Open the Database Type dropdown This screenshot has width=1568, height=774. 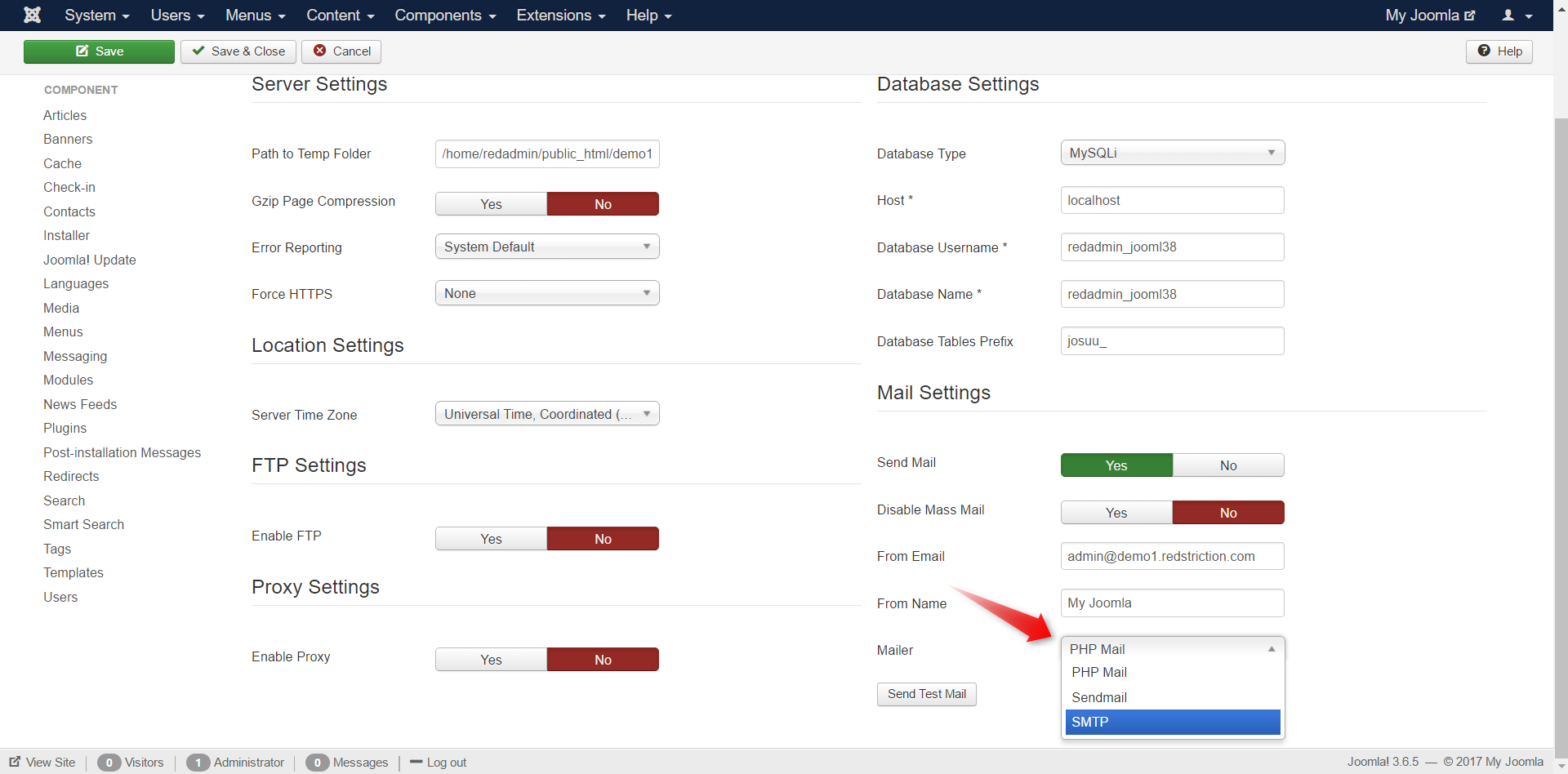point(1173,153)
